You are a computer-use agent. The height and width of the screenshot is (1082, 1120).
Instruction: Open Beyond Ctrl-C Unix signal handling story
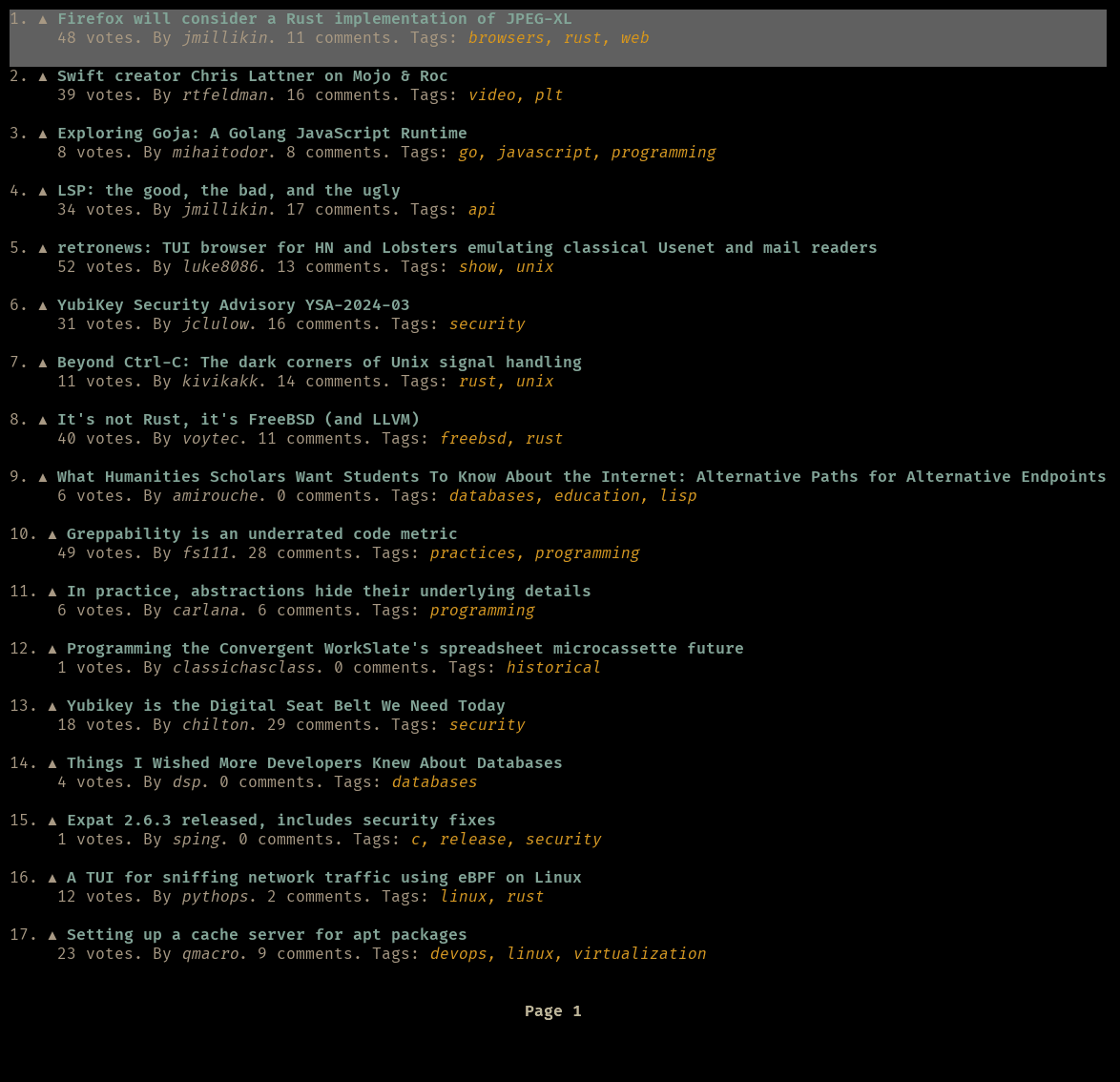point(319,363)
